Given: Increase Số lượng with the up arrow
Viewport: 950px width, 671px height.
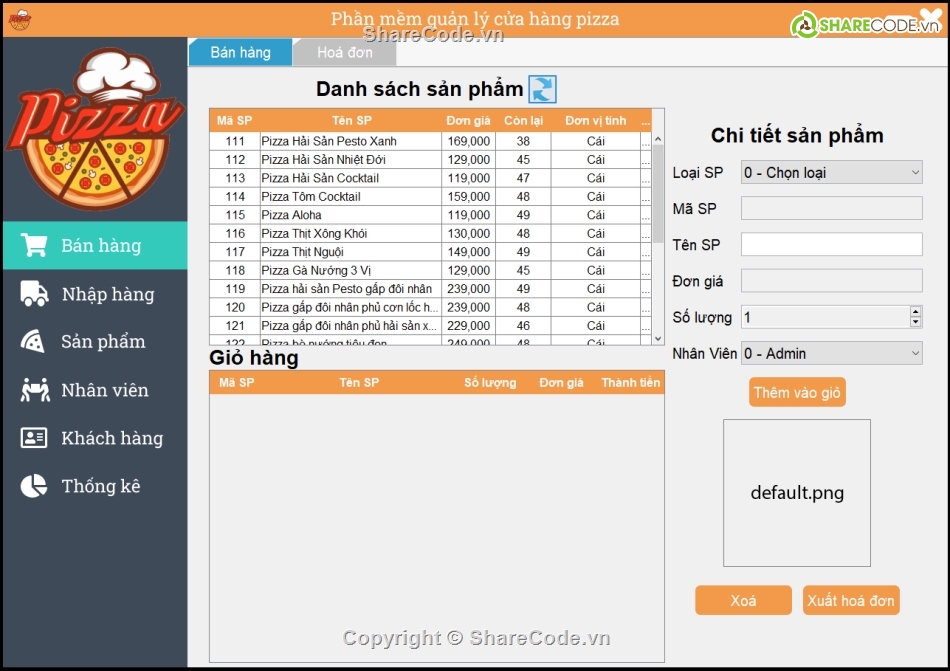Looking at the screenshot, I should click(x=915, y=312).
